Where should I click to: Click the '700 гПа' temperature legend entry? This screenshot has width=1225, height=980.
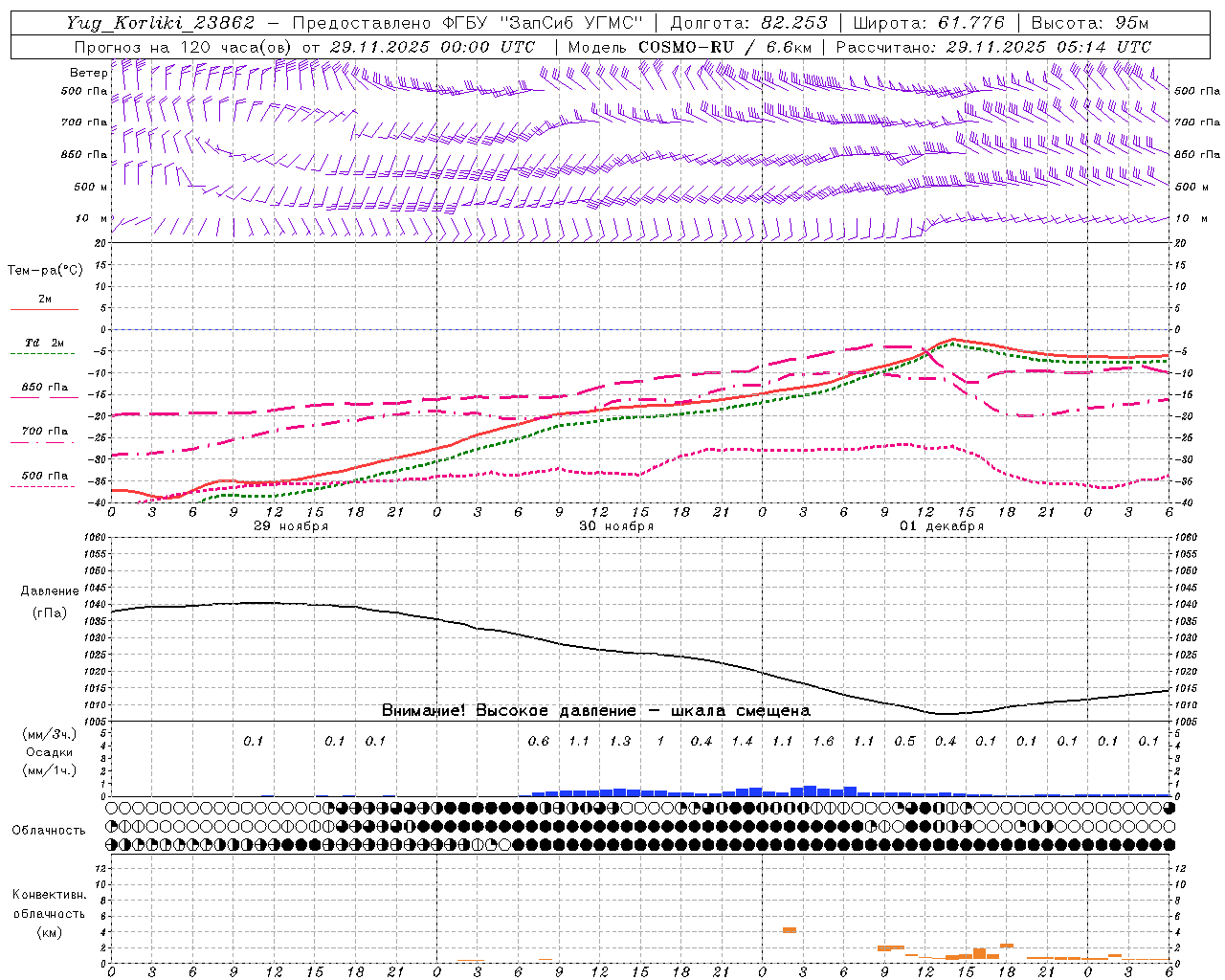coord(45,431)
